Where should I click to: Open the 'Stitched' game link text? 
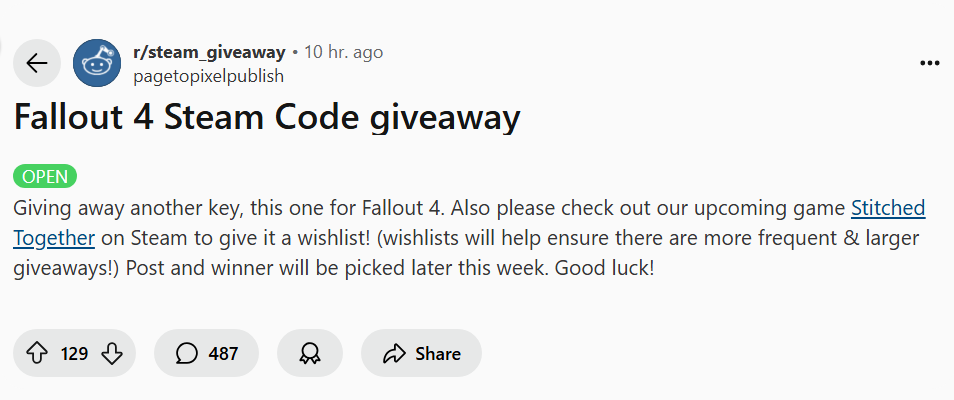(x=887, y=209)
